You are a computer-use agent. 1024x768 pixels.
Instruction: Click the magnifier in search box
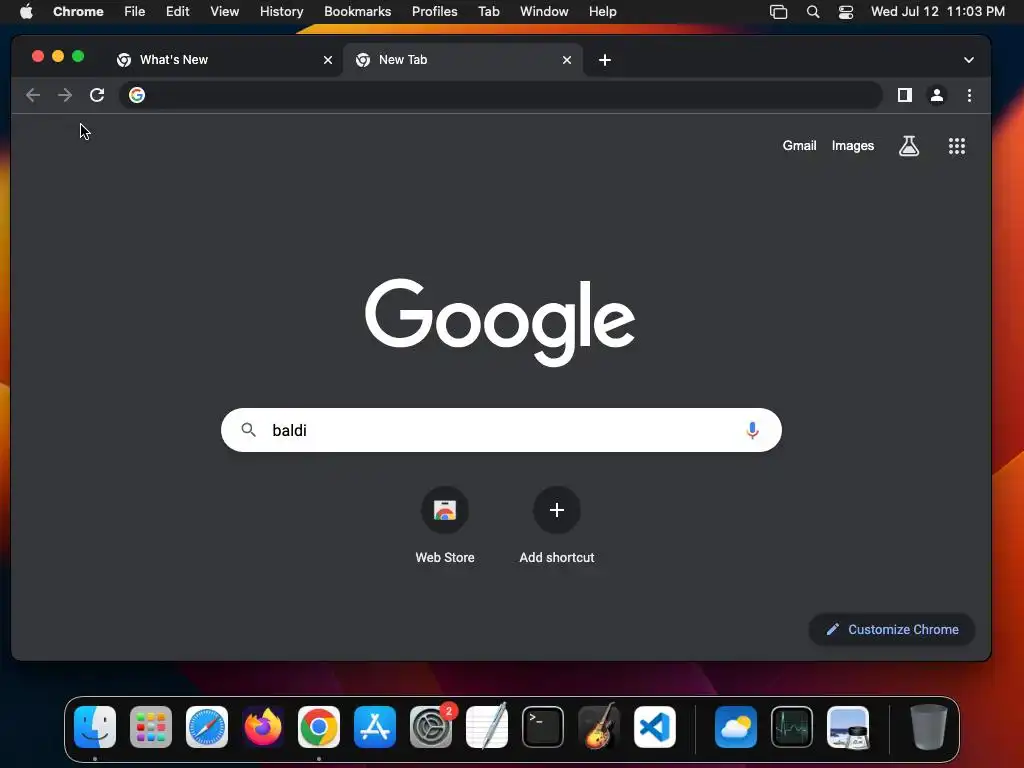coord(248,430)
